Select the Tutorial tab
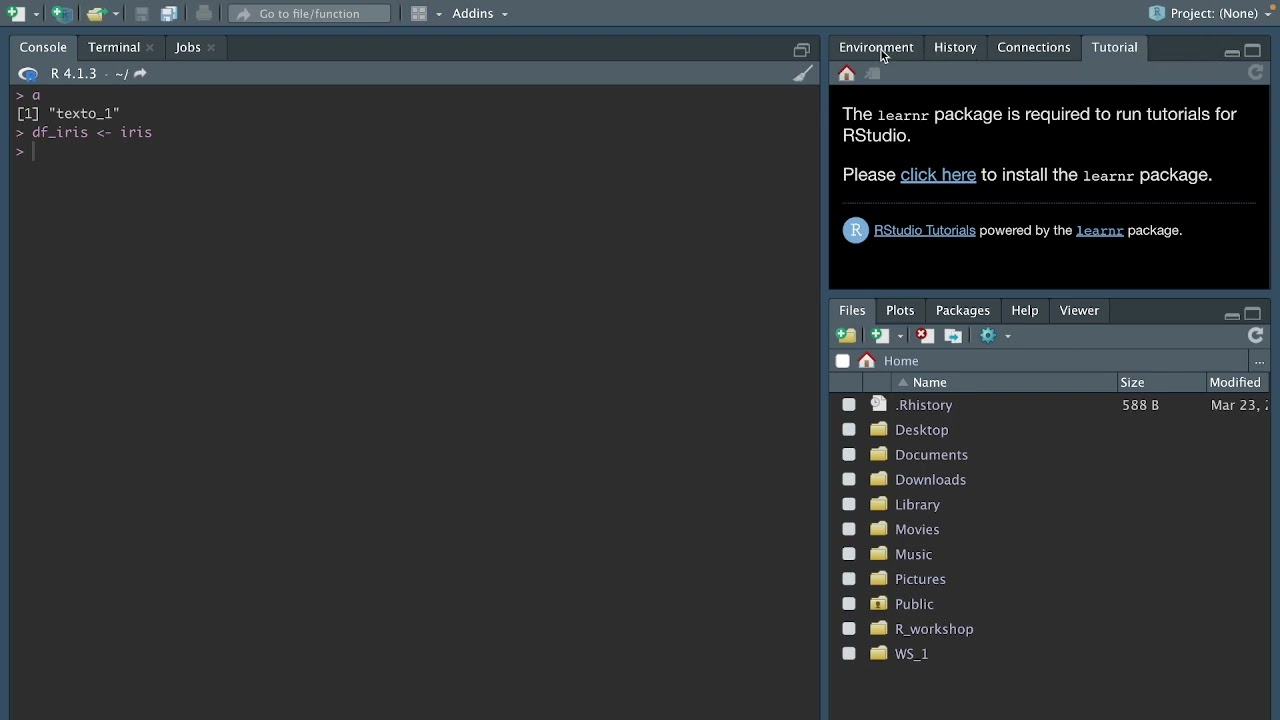This screenshot has height=720, width=1280. pos(1114,47)
